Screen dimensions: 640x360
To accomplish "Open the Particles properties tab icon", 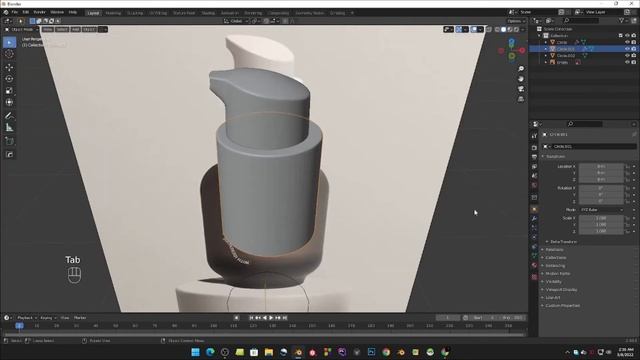I will (534, 228).
